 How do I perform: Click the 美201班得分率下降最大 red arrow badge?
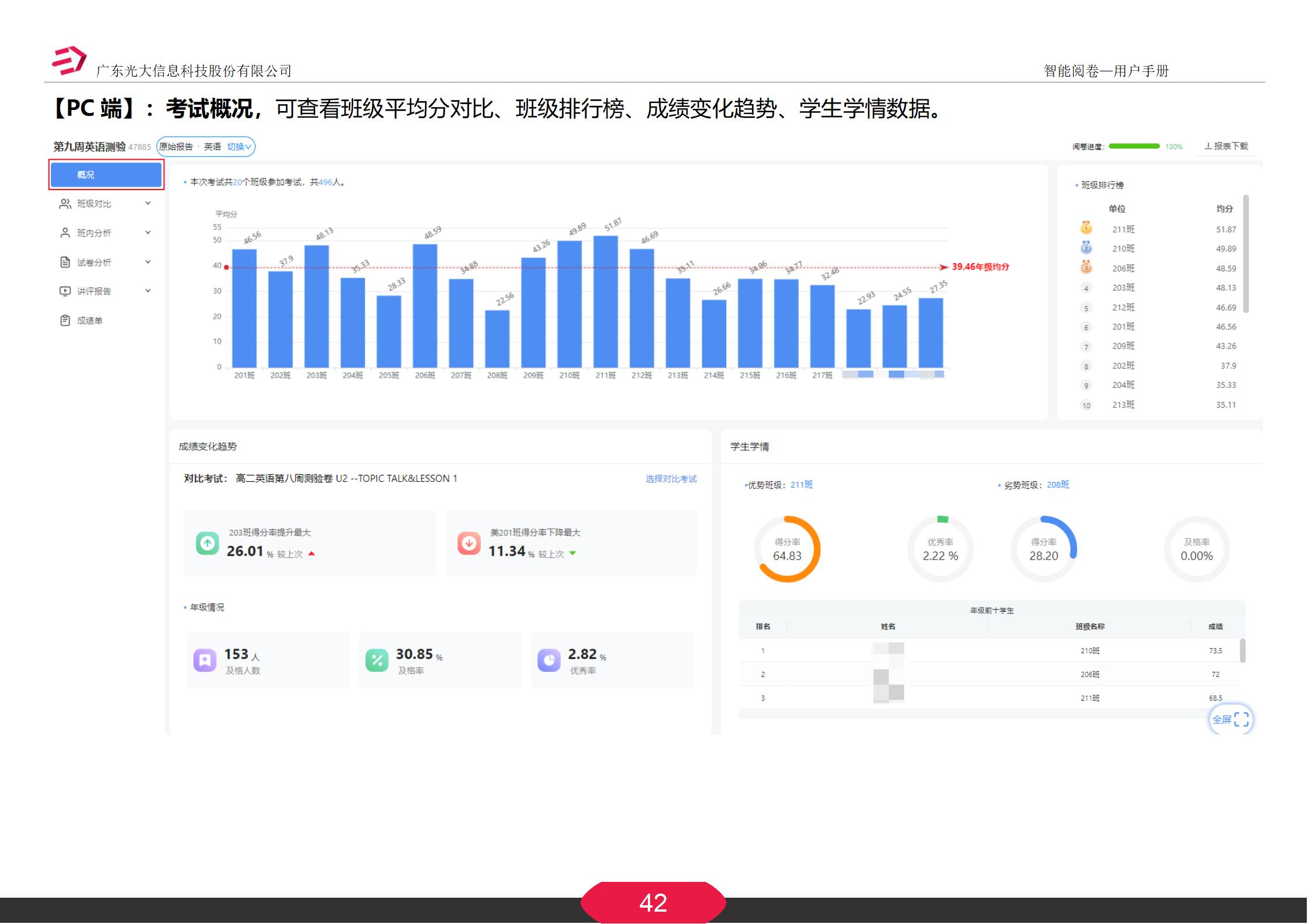[x=468, y=543]
